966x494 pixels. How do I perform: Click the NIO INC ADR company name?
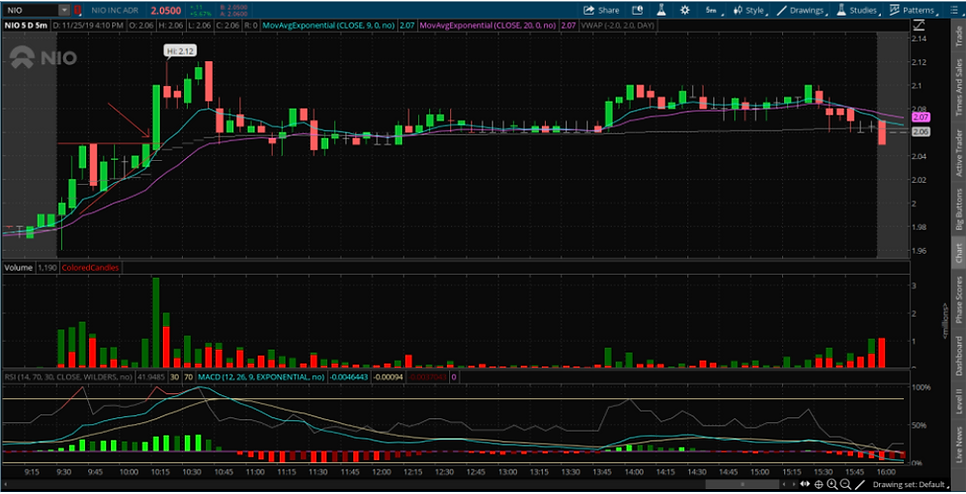tap(113, 10)
